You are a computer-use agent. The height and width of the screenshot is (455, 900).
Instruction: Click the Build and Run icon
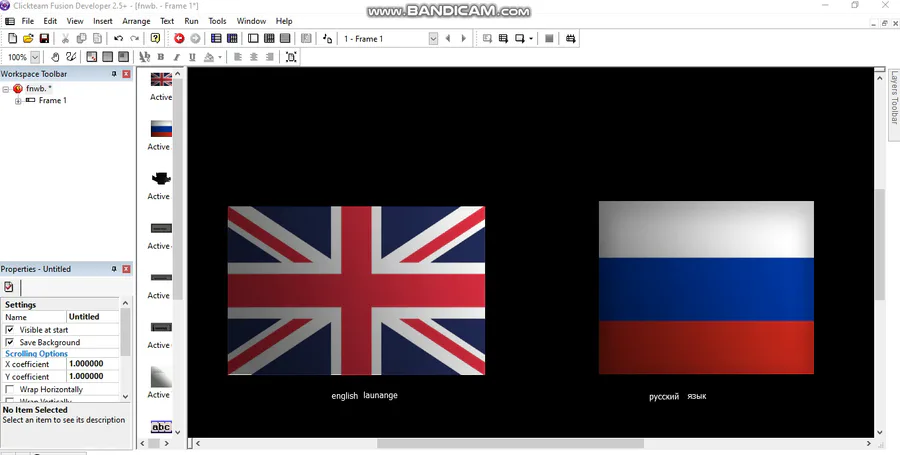point(571,38)
